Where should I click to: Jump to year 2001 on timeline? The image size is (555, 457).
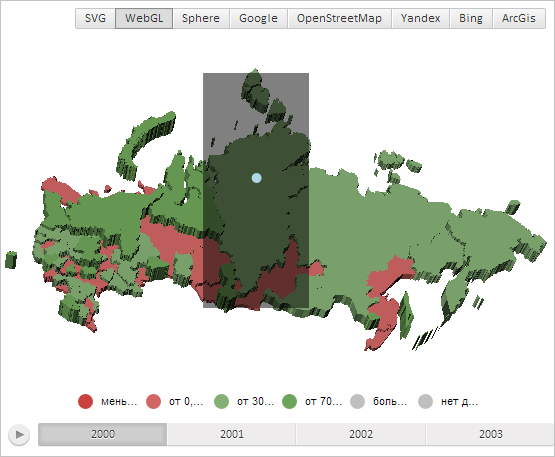tap(231, 434)
